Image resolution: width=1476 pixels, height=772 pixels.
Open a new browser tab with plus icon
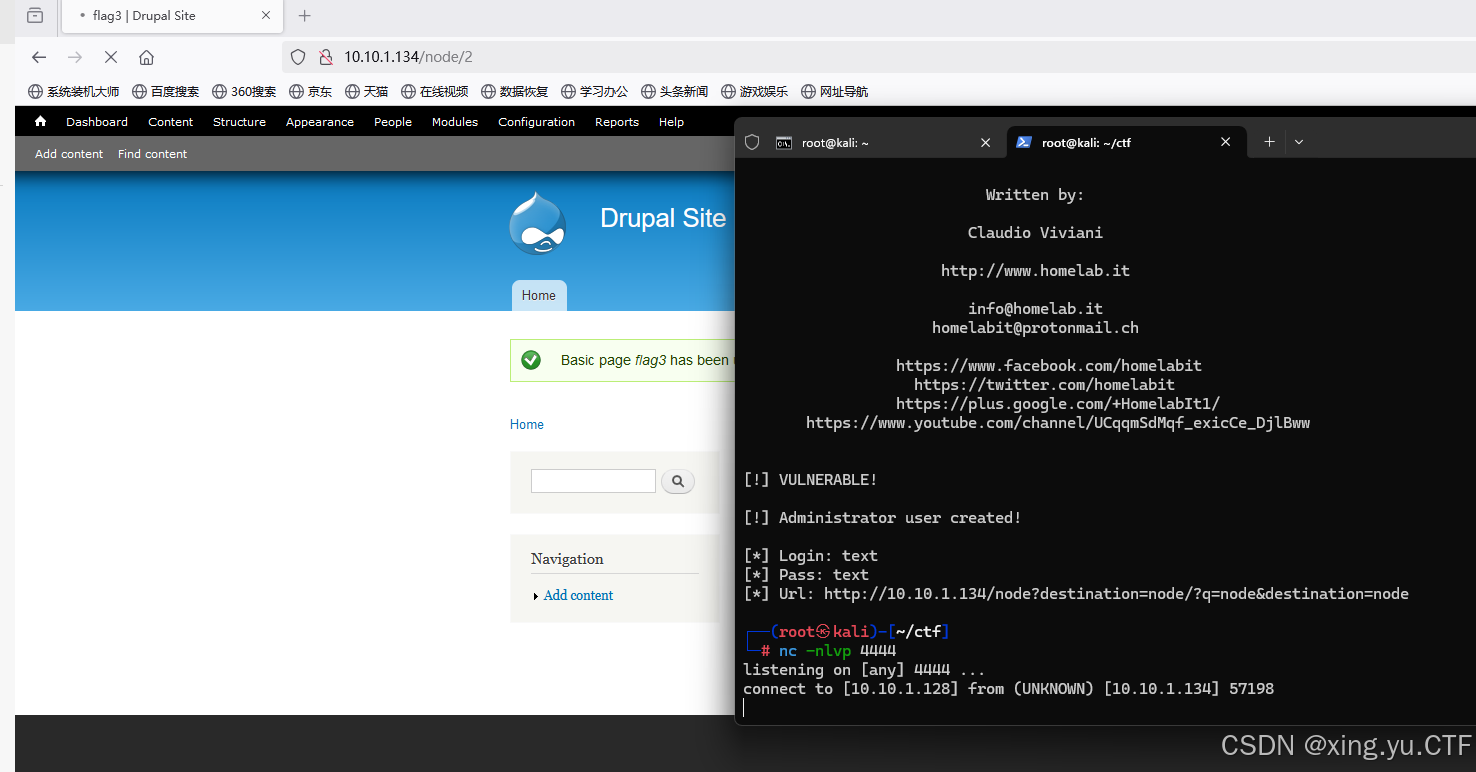click(305, 15)
